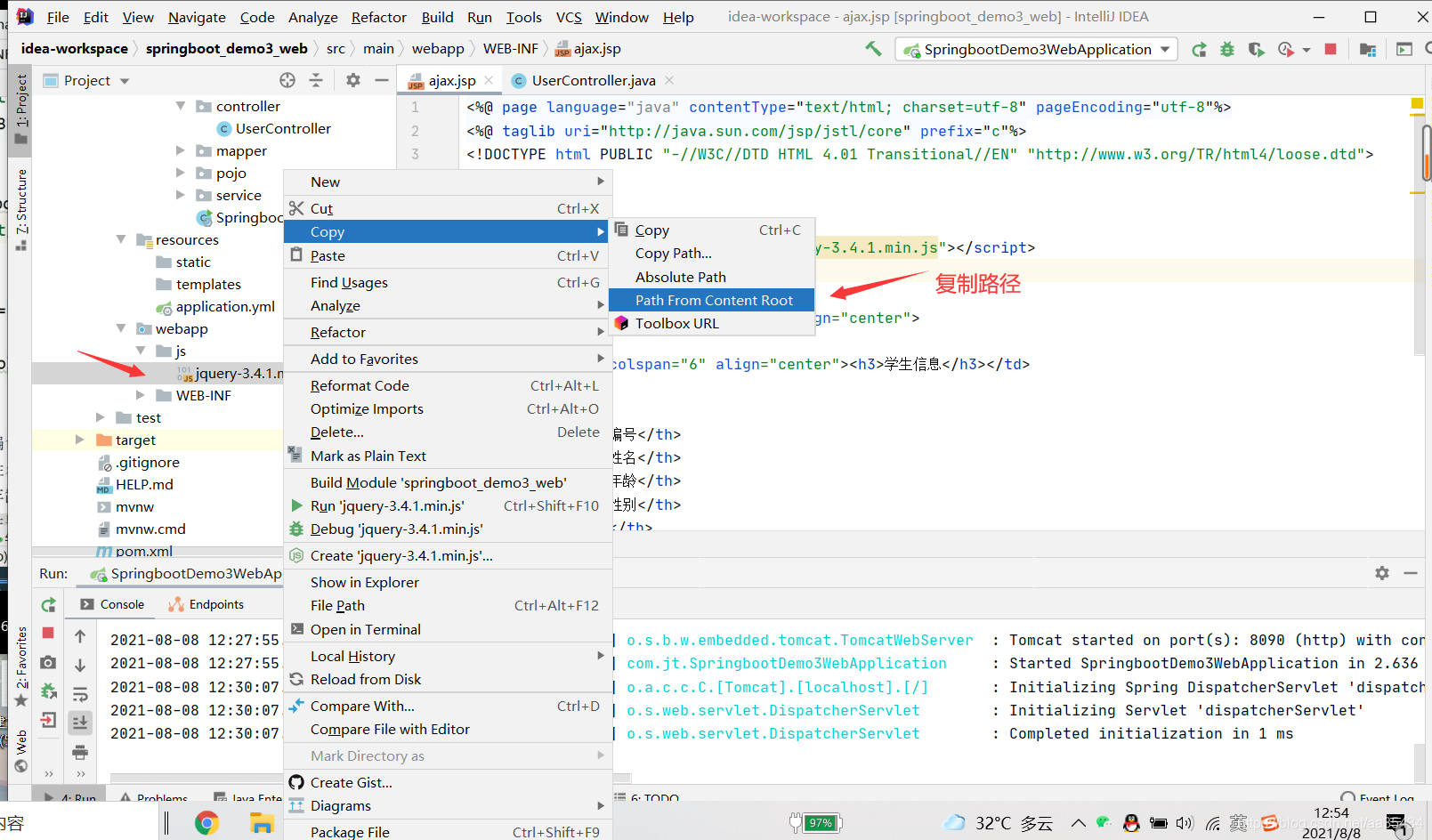
Task: Click the webapp breadcrumb
Action: [x=438, y=49]
